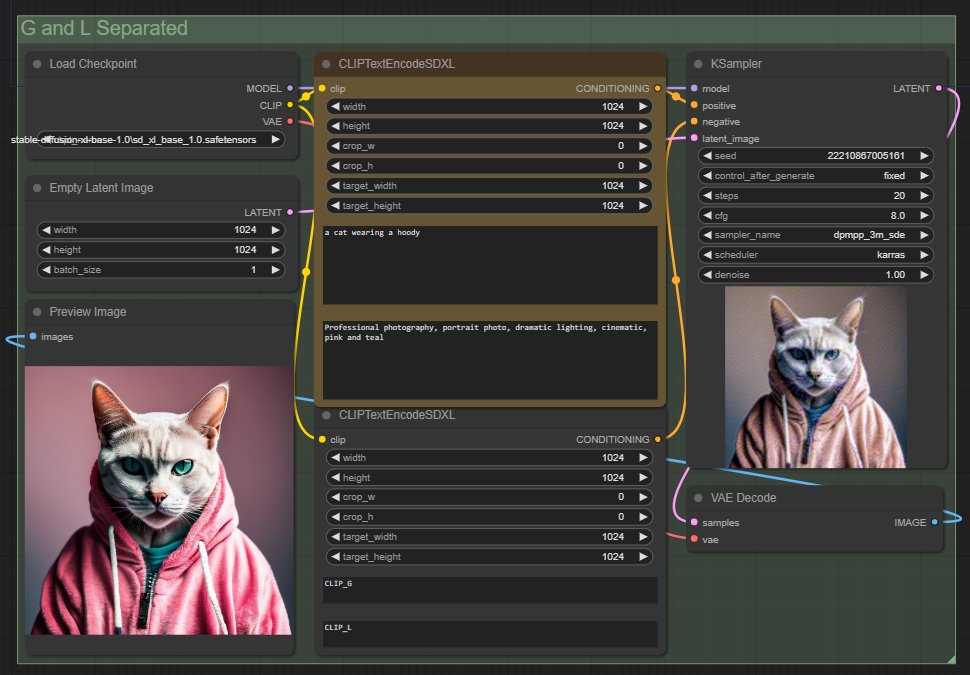Decrease Empty Latent Image height with left arrow
Image resolution: width=970 pixels, height=675 pixels.
point(46,250)
